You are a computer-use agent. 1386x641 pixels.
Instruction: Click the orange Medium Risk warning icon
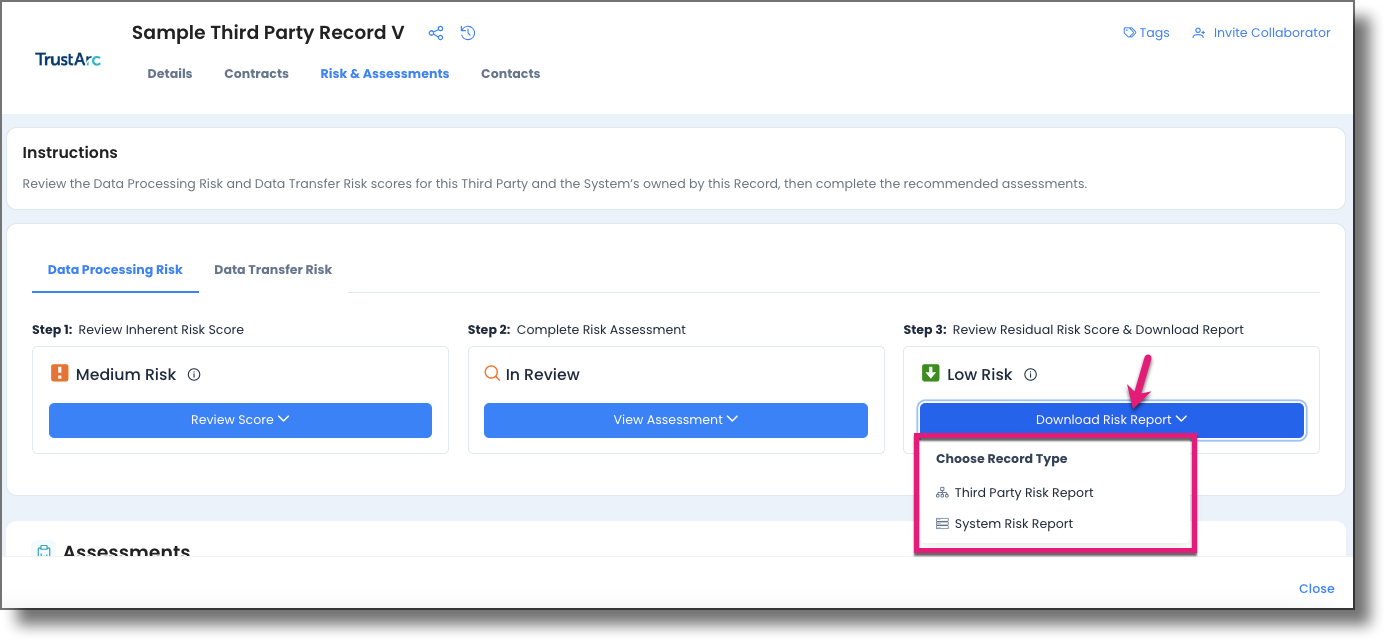[x=59, y=374]
